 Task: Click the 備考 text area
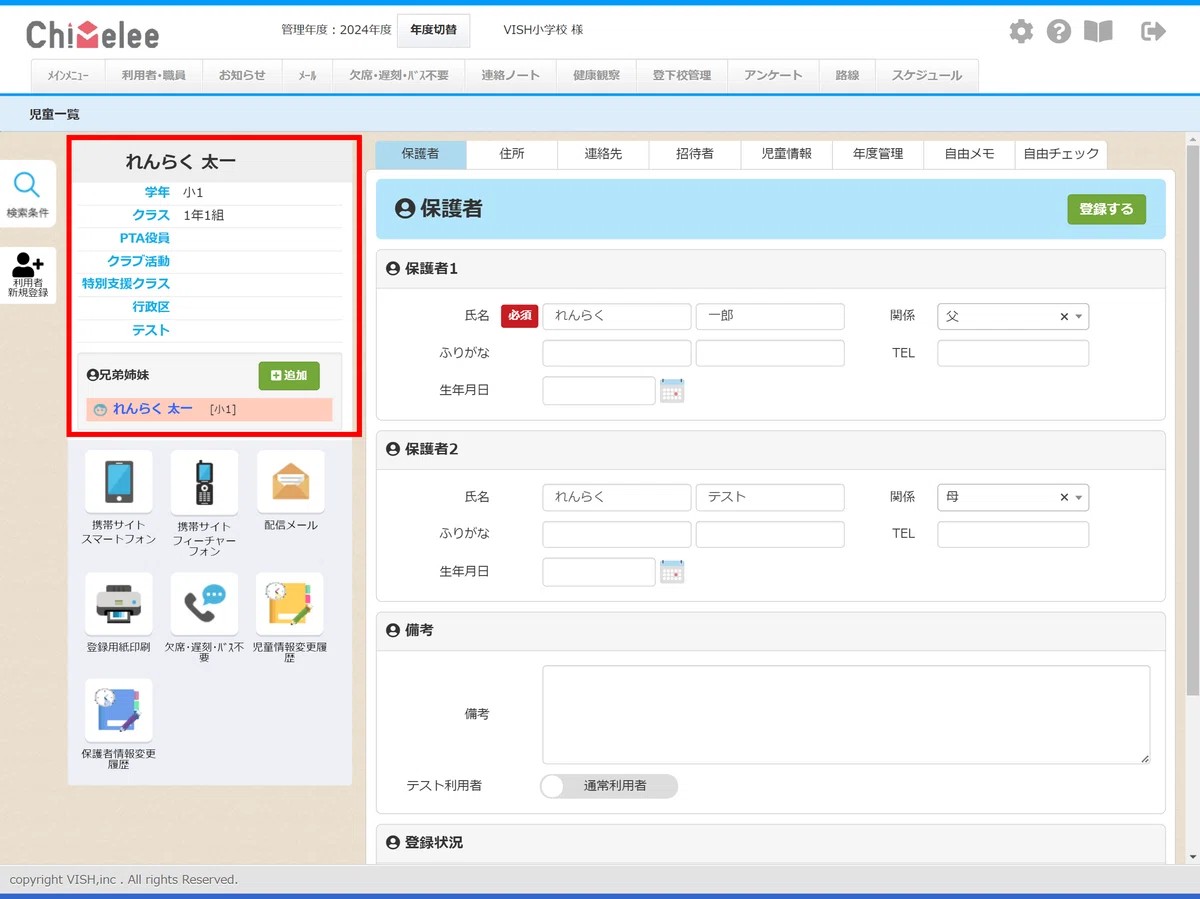(x=846, y=714)
